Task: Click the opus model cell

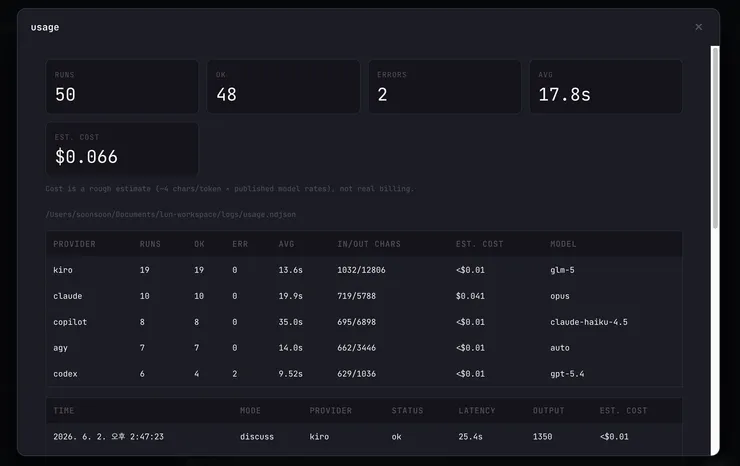Action: click(560, 296)
